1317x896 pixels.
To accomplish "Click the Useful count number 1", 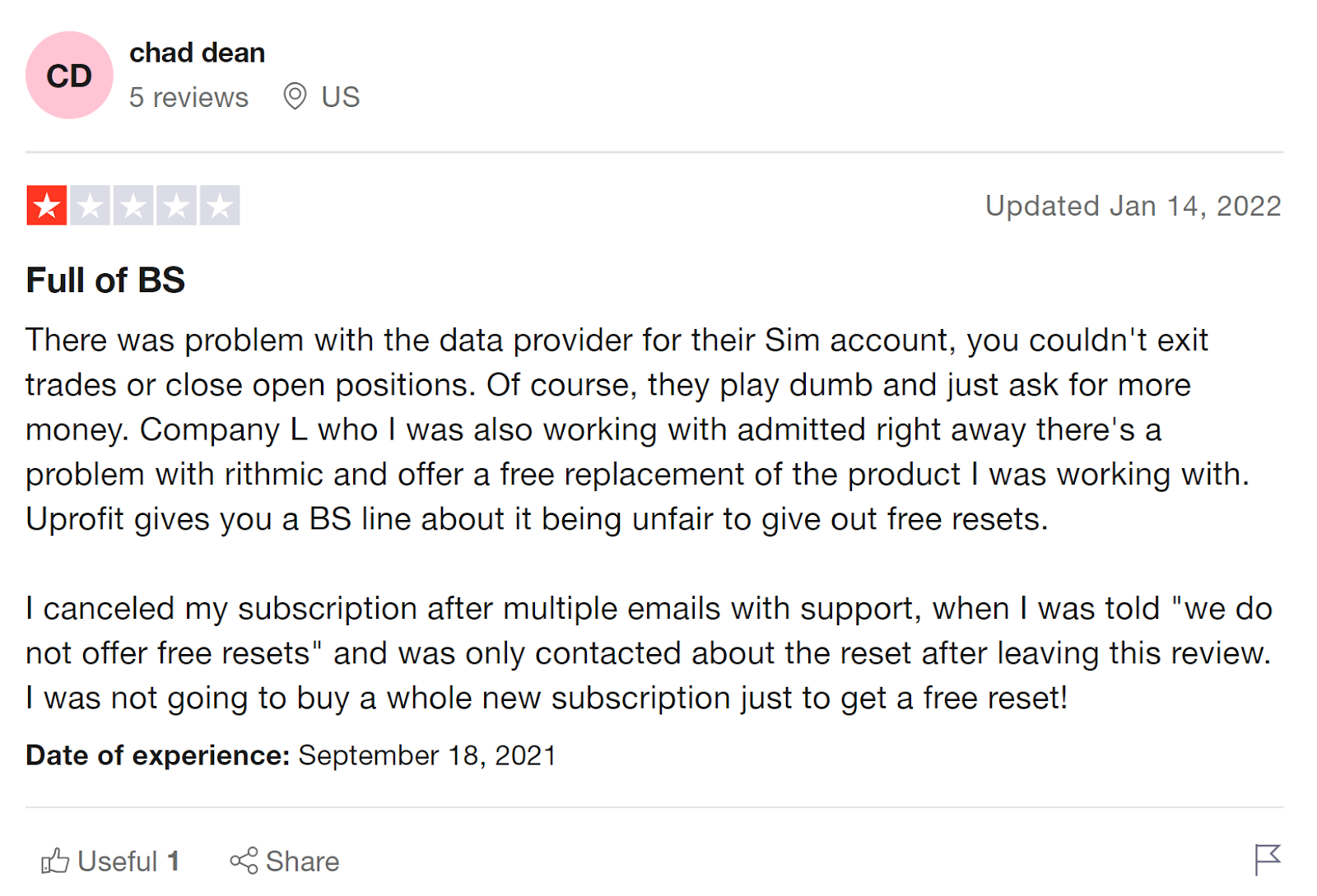I will pos(174,861).
